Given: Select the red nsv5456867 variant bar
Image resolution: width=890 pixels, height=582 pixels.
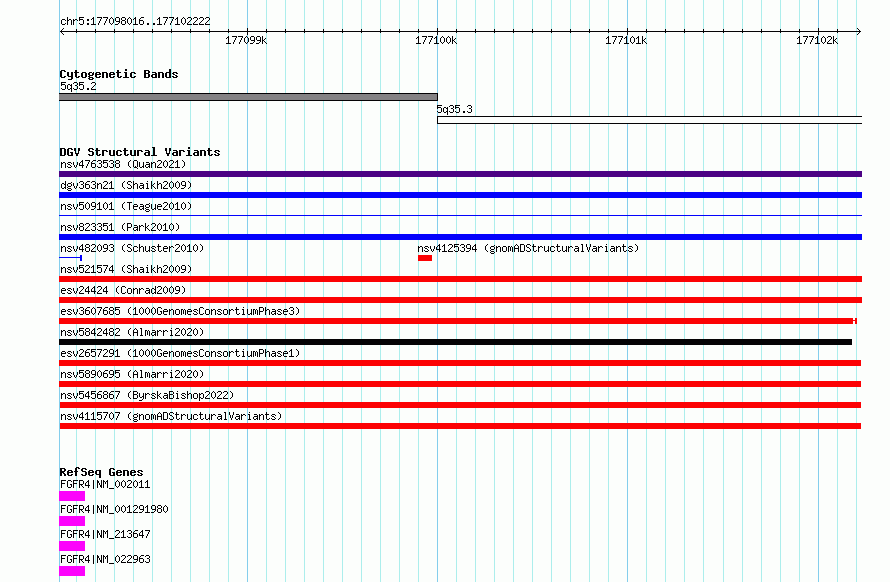Looking at the screenshot, I should click(x=460, y=405).
